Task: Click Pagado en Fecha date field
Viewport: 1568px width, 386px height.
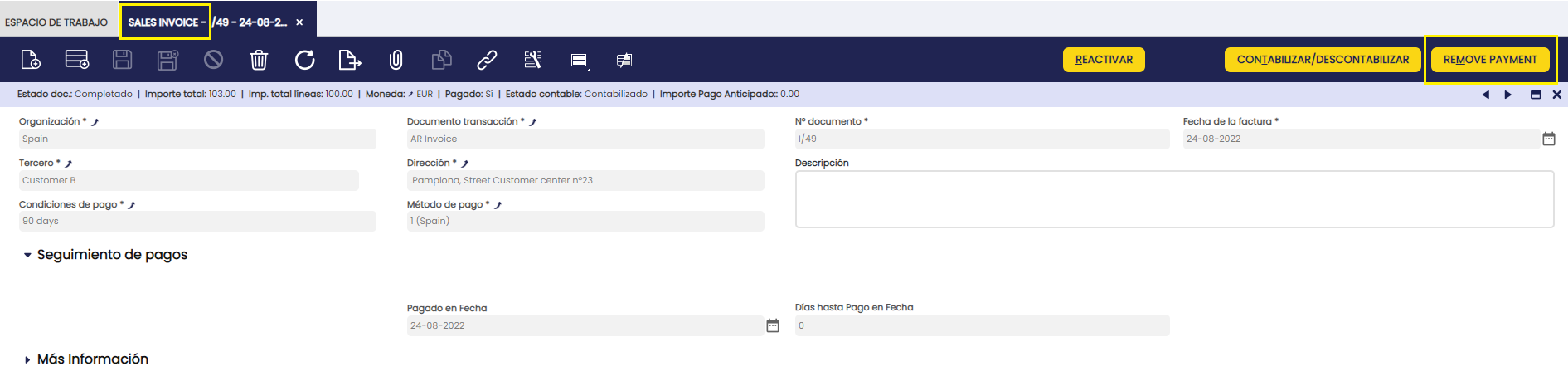Action: pos(585,326)
